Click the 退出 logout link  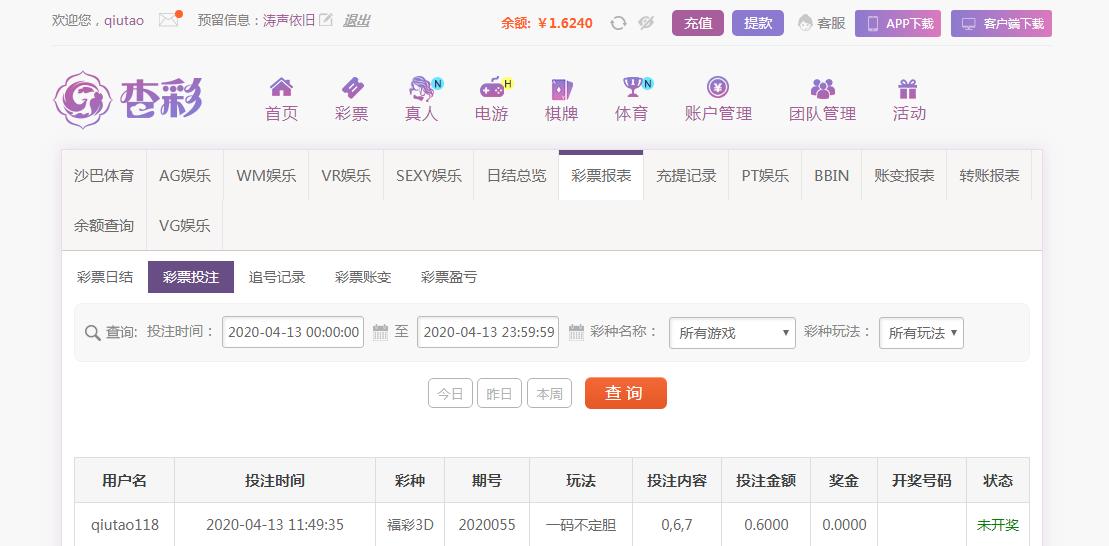coord(356,21)
